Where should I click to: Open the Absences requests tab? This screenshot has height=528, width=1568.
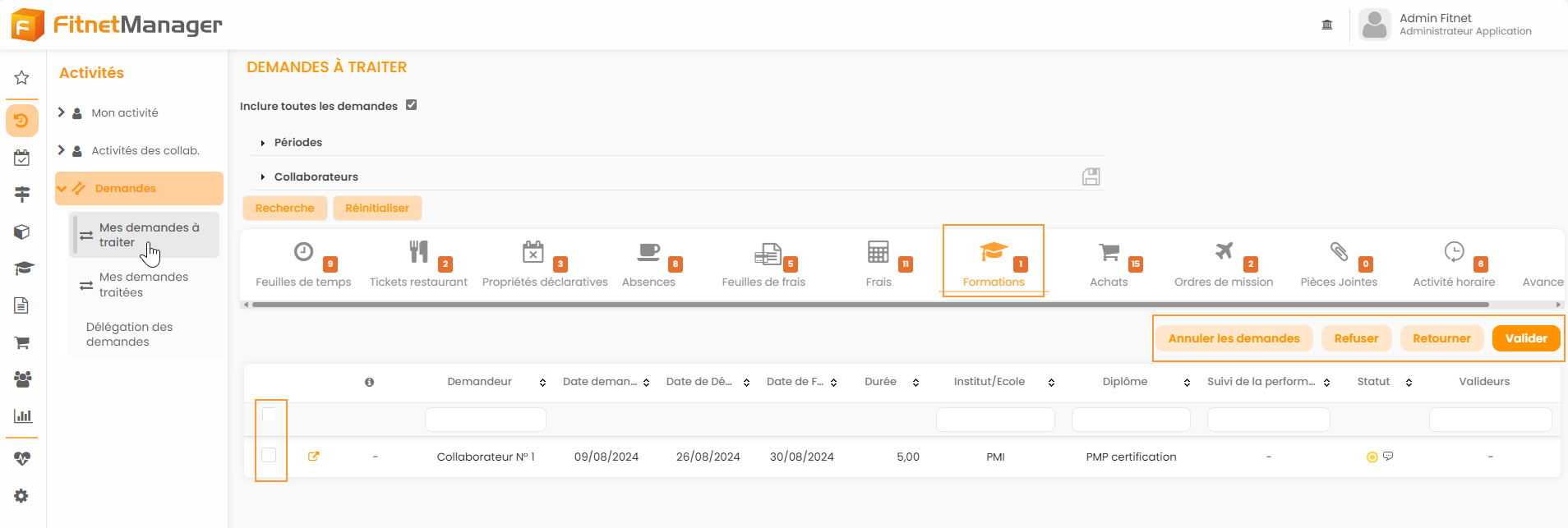648,264
